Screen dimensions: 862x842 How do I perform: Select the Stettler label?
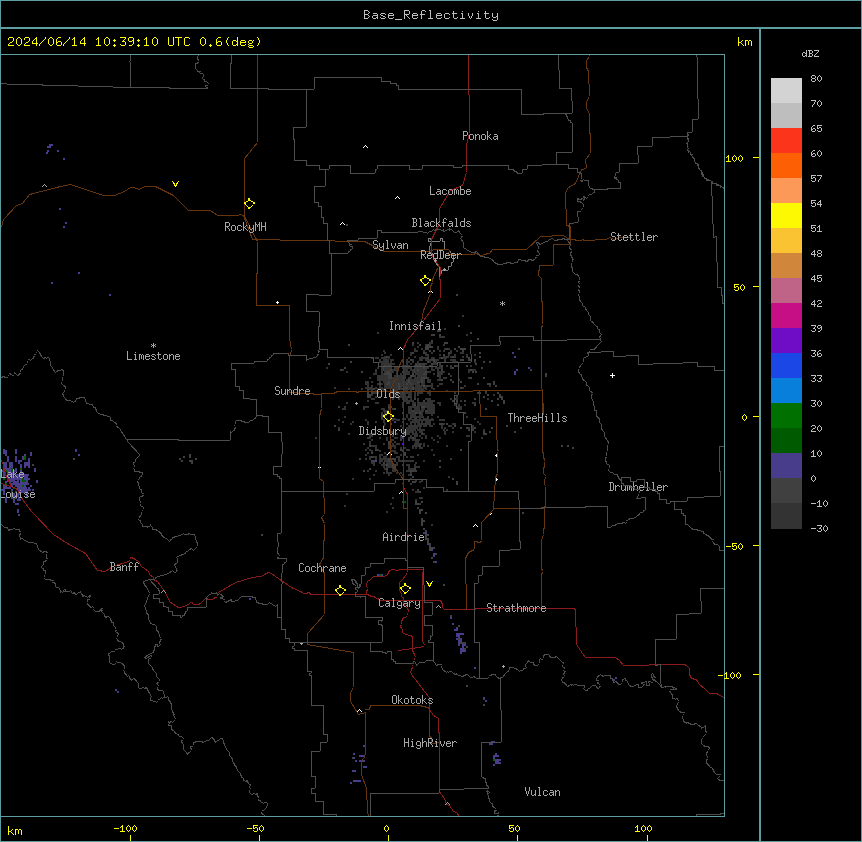tap(633, 237)
